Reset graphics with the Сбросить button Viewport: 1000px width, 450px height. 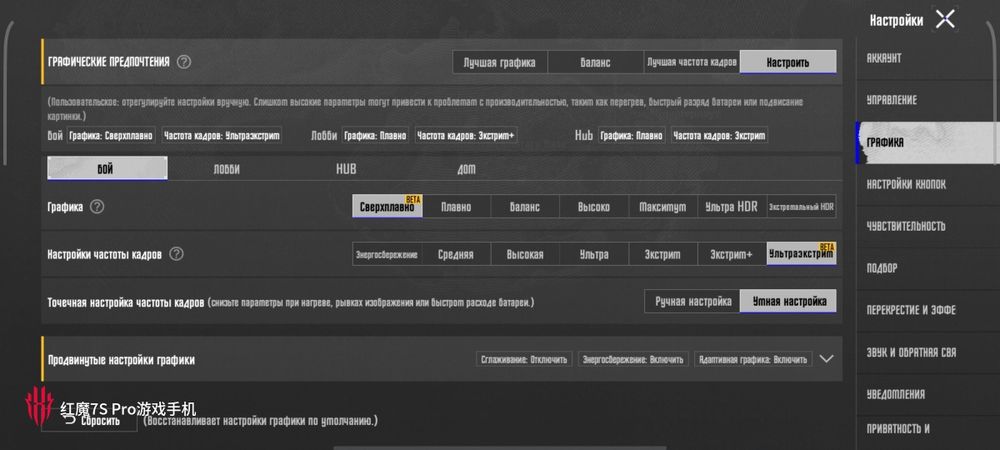89,421
